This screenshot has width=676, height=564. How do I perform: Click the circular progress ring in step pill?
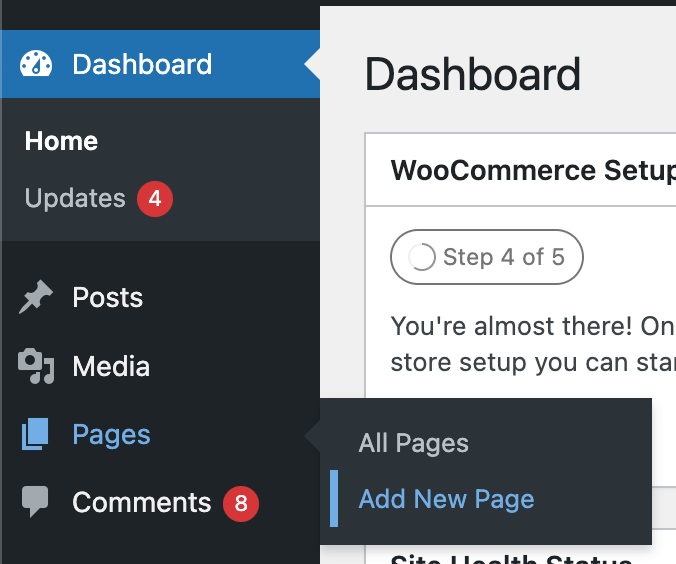(x=421, y=258)
